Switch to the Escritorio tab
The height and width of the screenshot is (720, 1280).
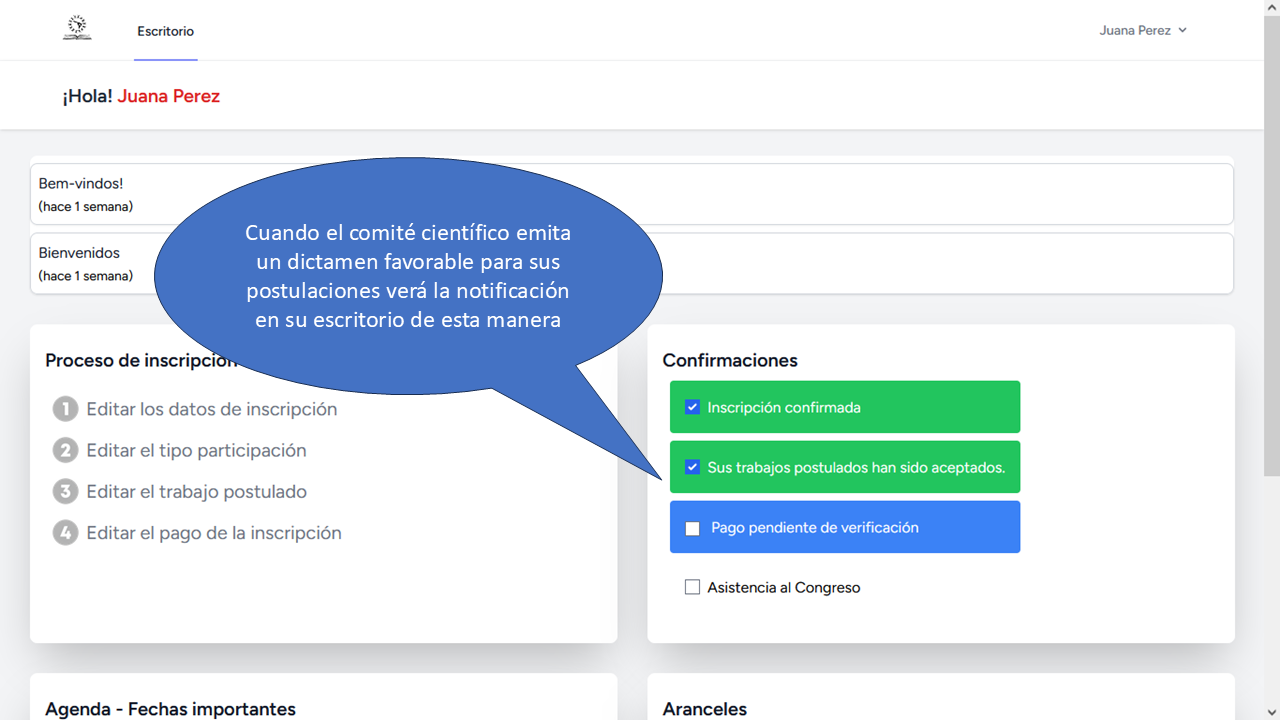166,31
